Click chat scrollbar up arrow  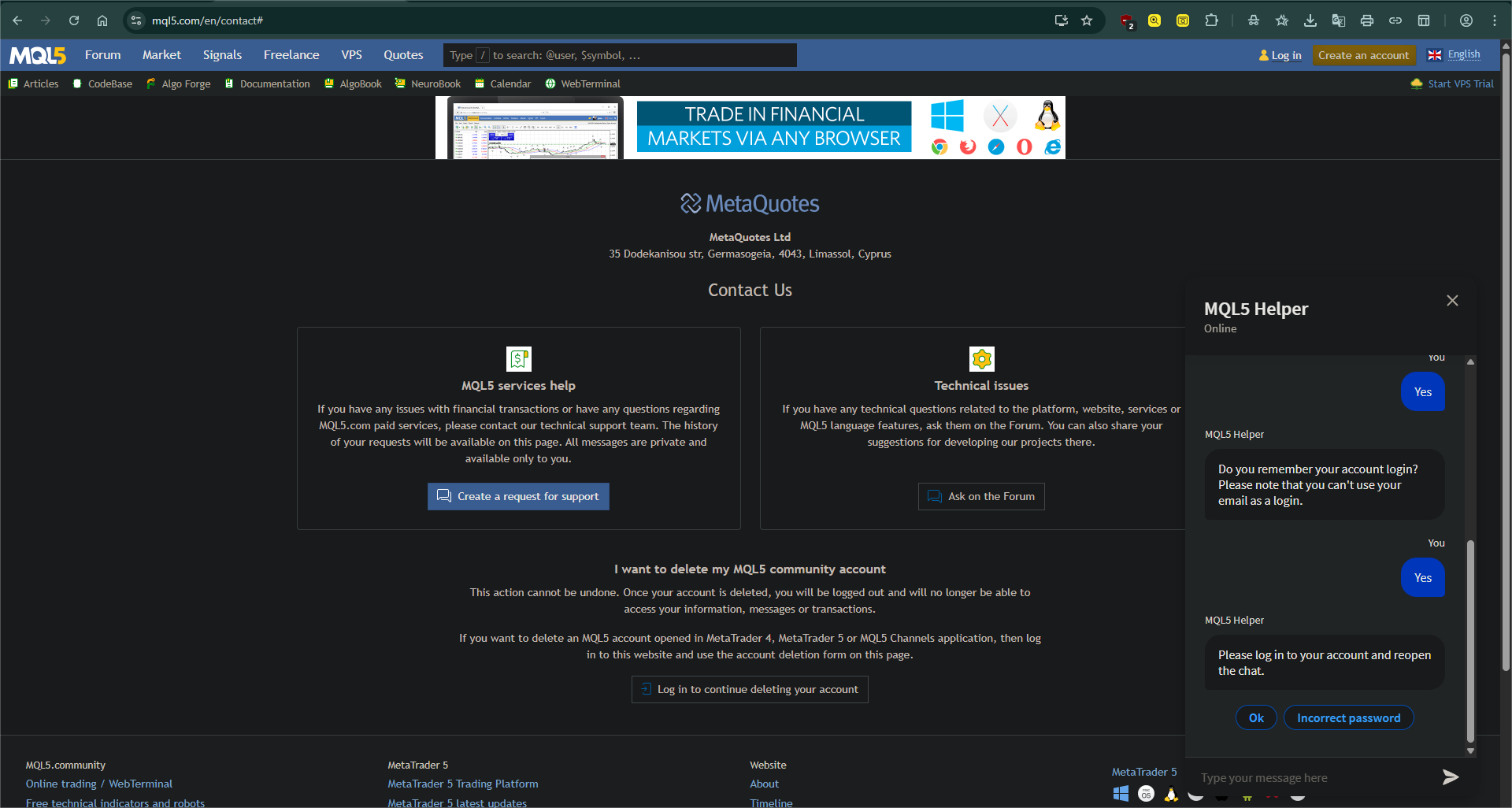(1470, 362)
